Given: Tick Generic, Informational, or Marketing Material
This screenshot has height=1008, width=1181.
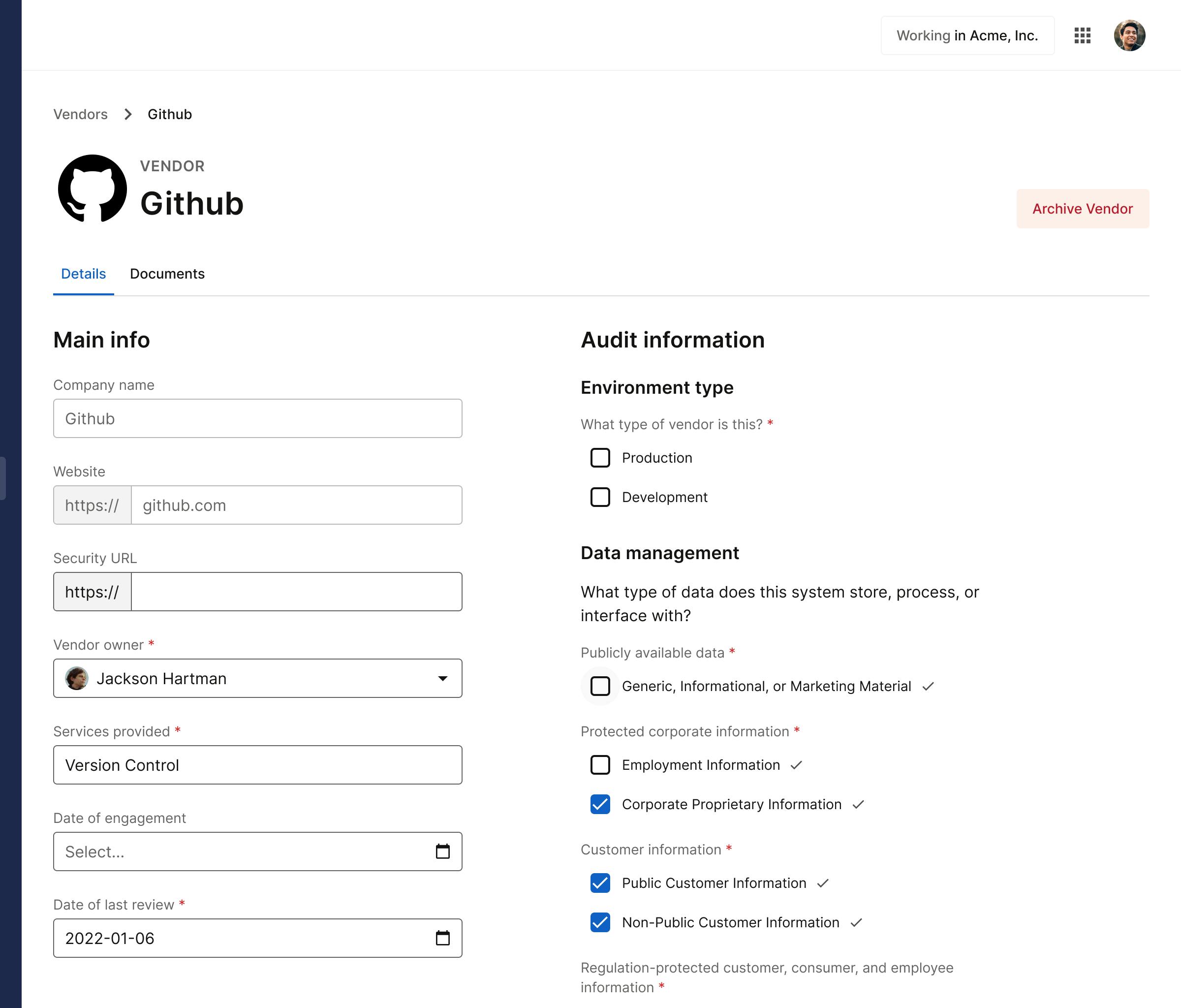Looking at the screenshot, I should (600, 686).
